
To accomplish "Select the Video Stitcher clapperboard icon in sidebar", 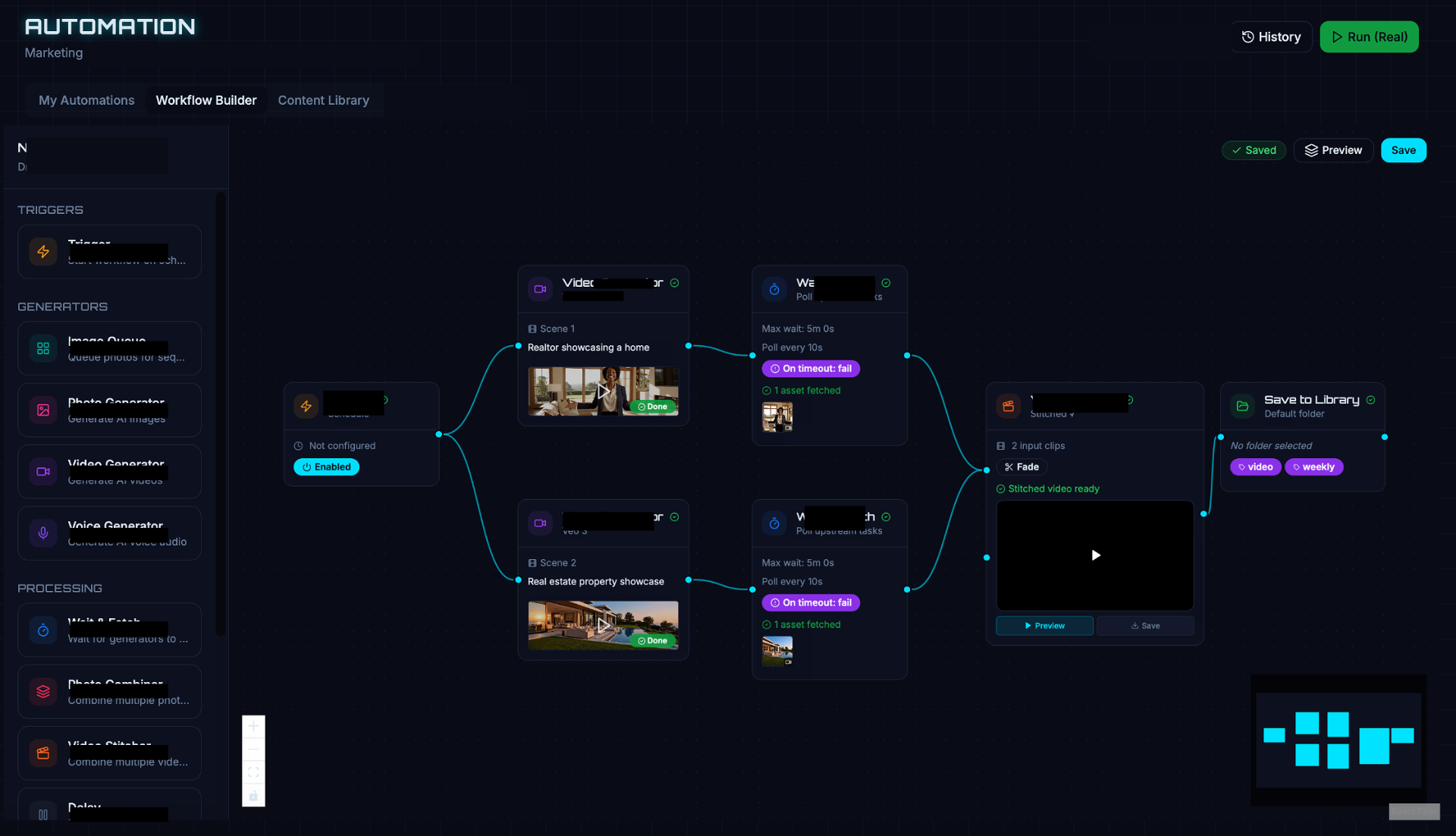I will click(43, 753).
